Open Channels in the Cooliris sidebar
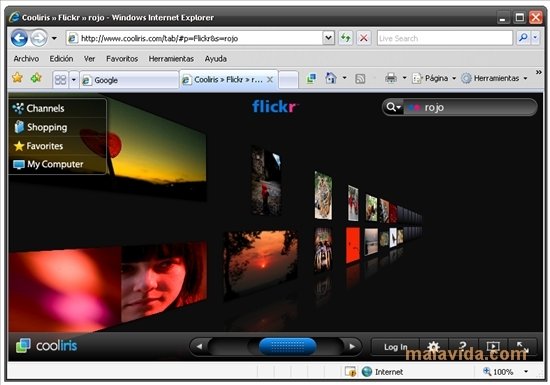550x385 pixels. 57,108
